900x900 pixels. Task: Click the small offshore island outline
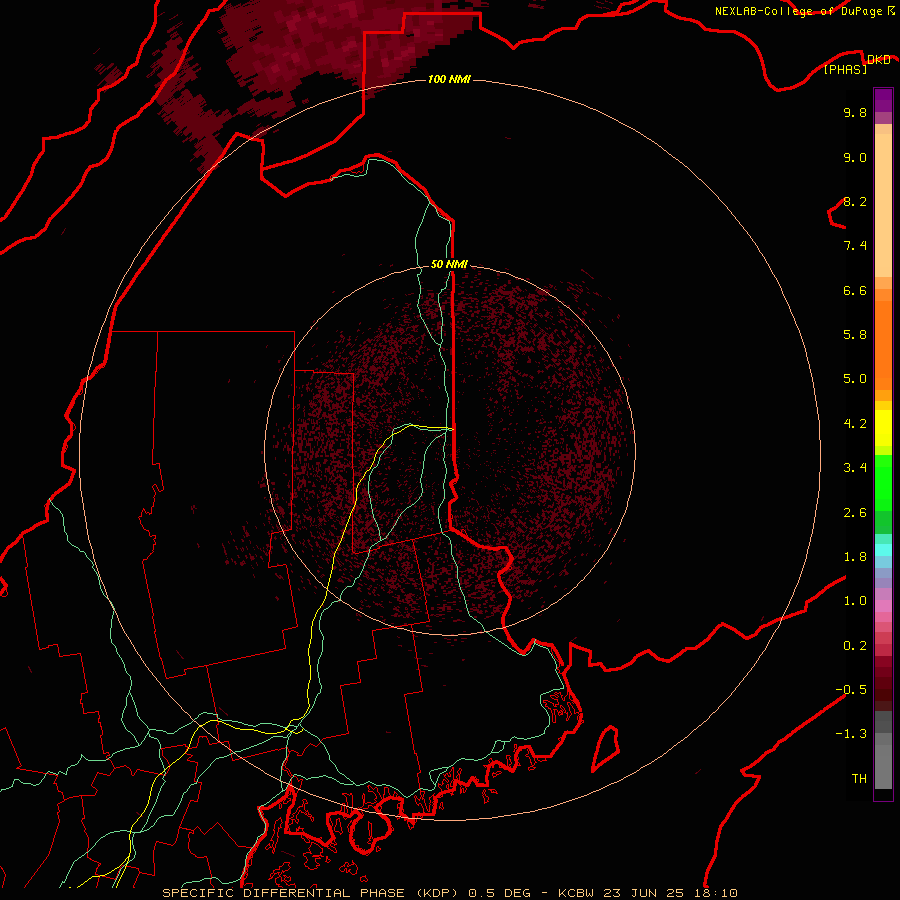(606, 748)
